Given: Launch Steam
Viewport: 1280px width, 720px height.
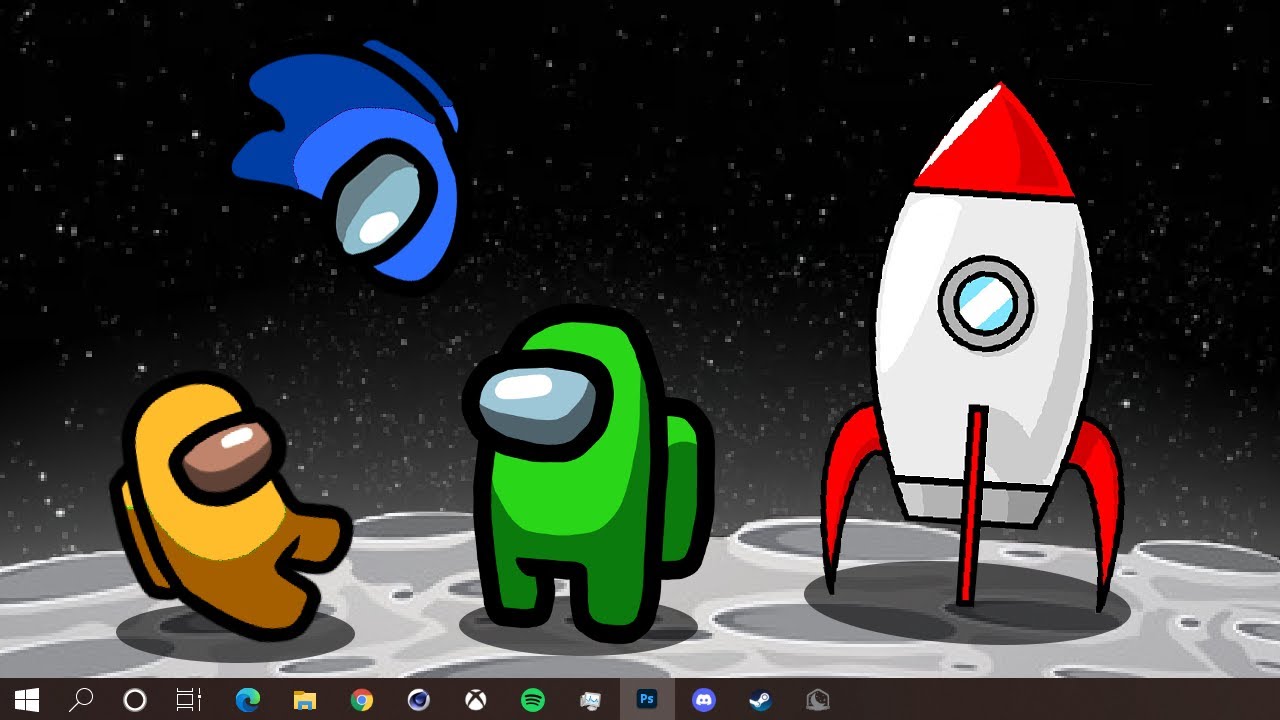Looking at the screenshot, I should 761,700.
